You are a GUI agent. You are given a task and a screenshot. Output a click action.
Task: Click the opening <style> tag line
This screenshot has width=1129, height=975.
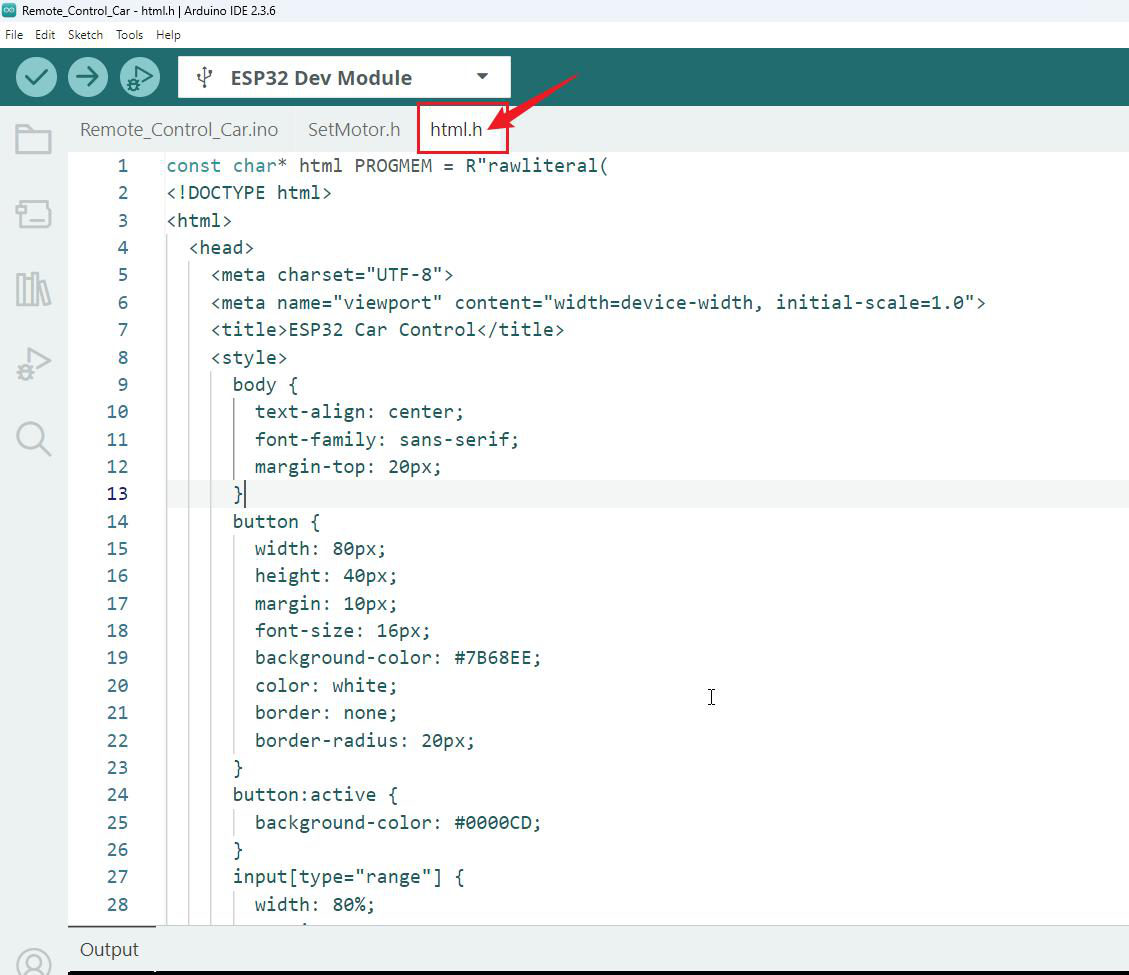tap(249, 357)
